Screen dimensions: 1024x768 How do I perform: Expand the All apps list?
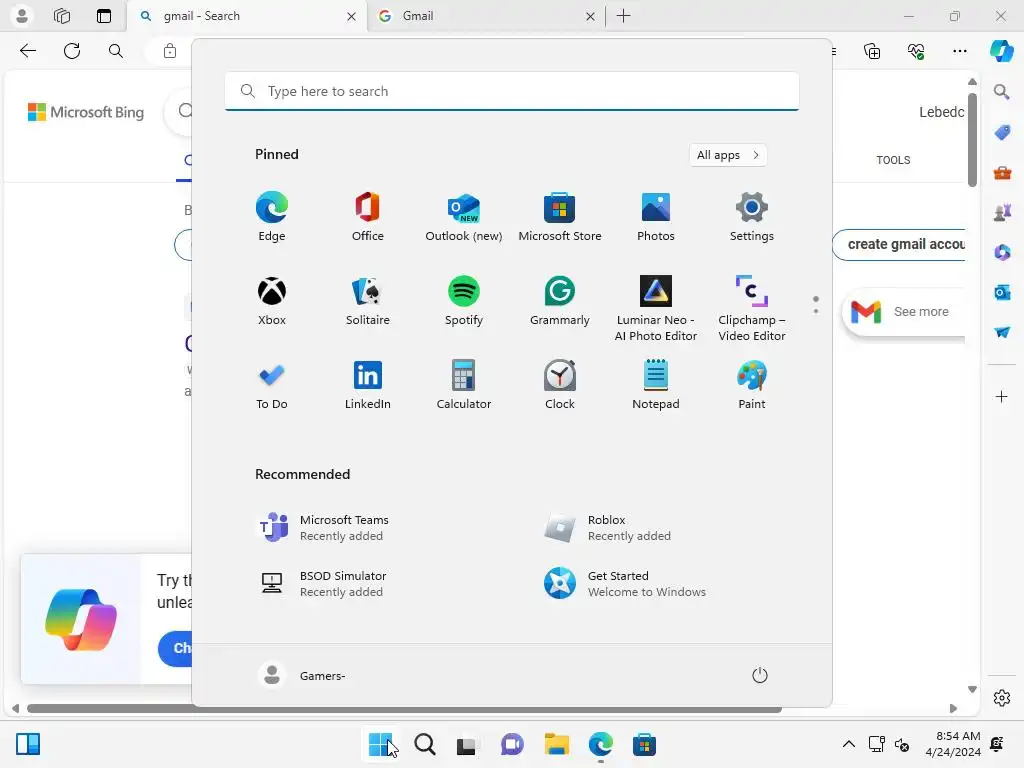(x=728, y=155)
